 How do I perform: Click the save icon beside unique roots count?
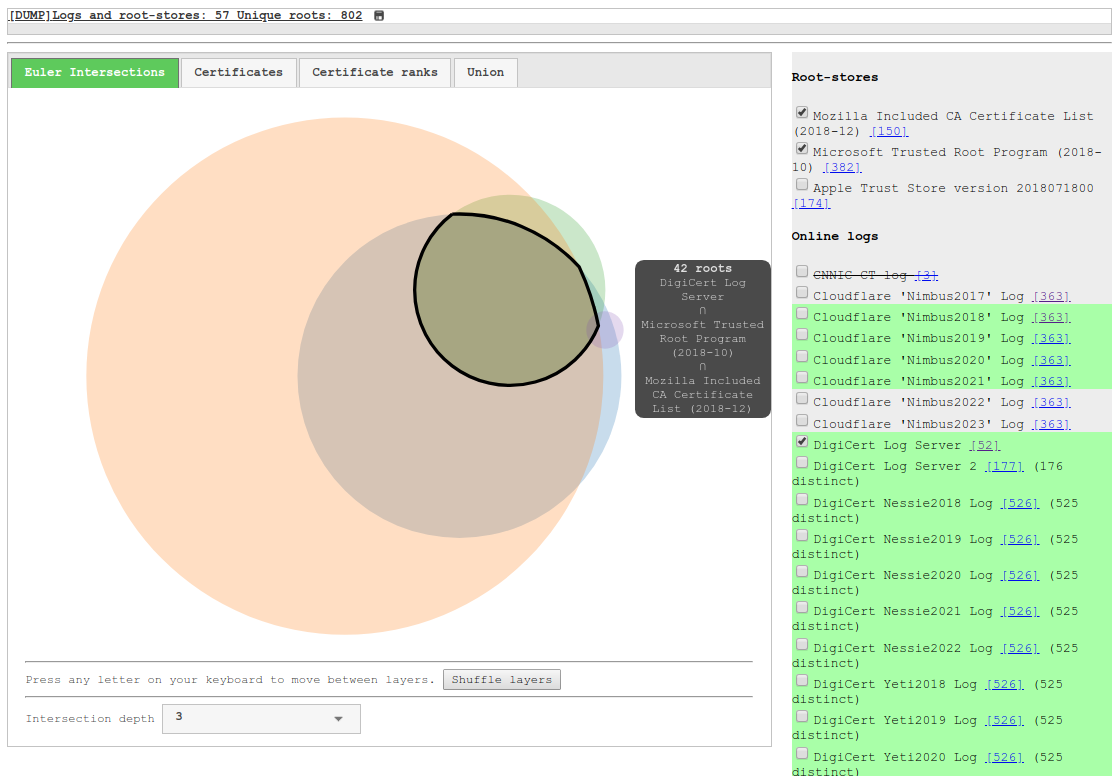tap(379, 16)
